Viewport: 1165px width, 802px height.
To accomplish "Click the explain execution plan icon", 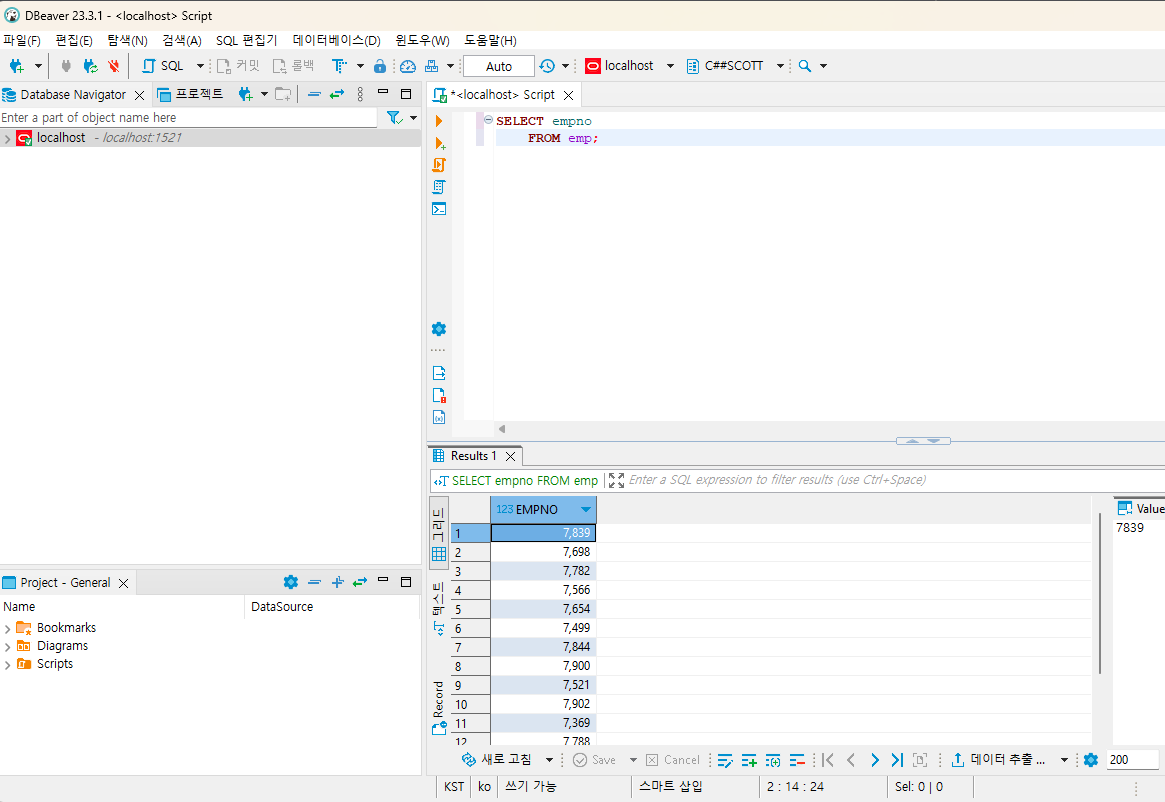I will tap(439, 187).
